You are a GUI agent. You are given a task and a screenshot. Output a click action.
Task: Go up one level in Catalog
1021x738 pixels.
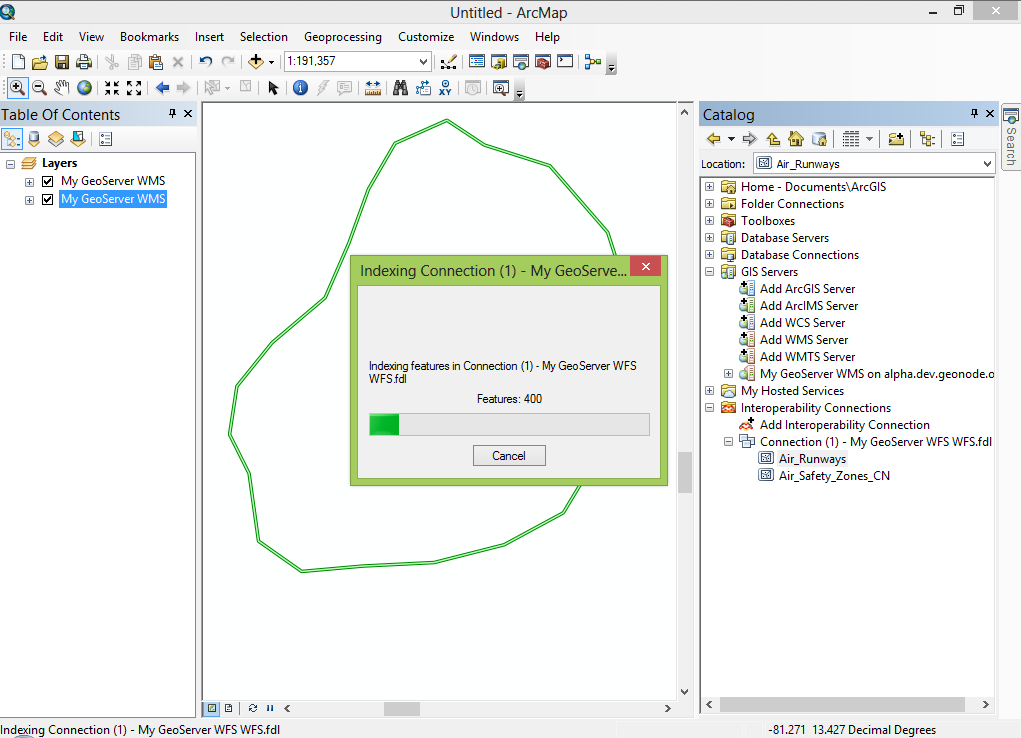click(774, 139)
